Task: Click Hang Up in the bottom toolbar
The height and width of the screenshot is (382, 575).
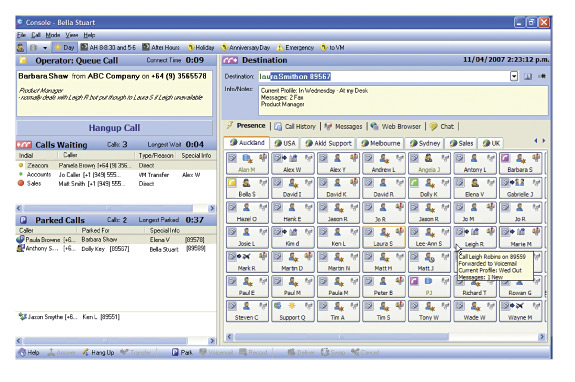Action: [x=98, y=353]
